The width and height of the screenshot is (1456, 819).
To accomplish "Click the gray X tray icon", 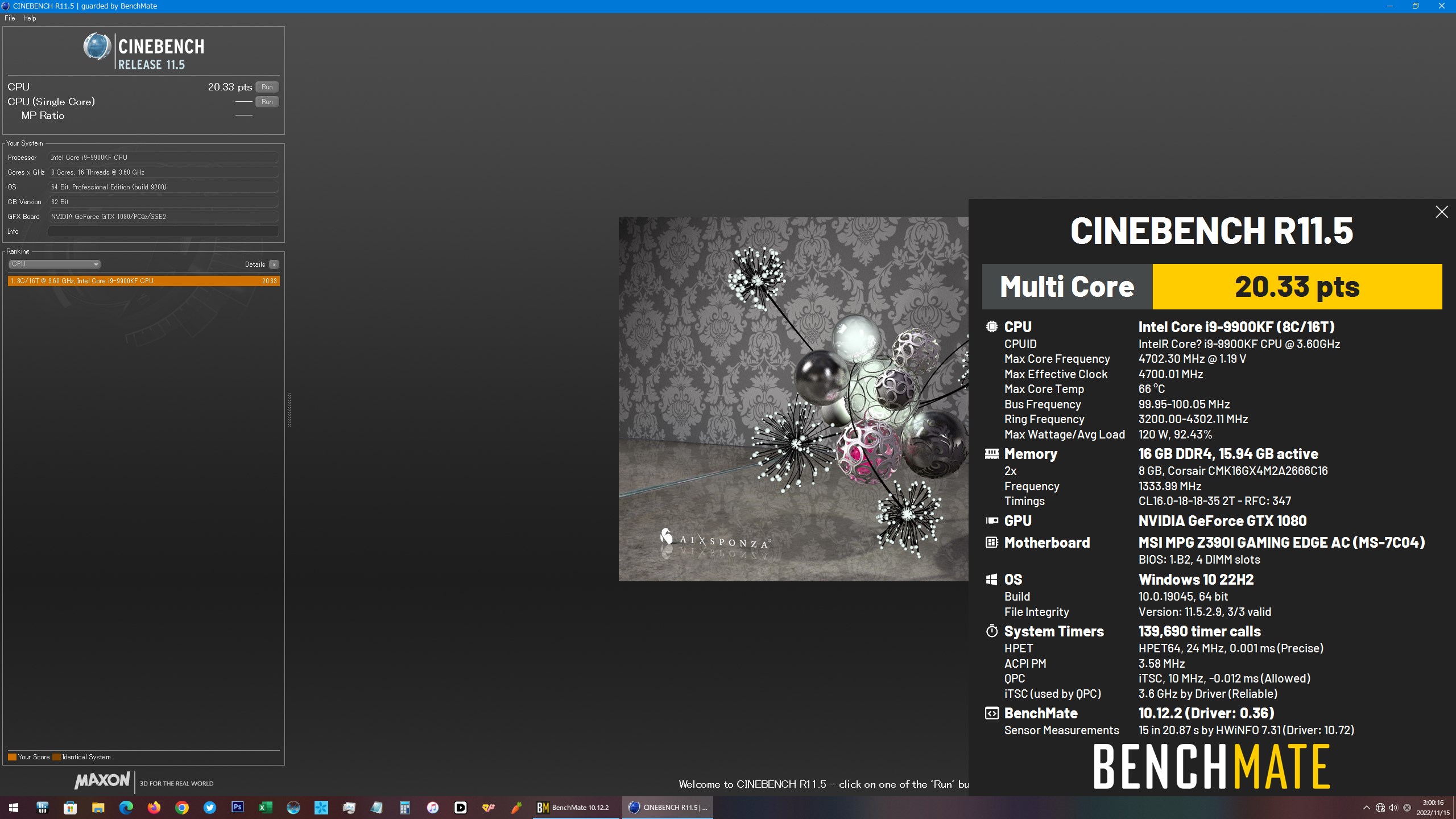I will 1407,808.
